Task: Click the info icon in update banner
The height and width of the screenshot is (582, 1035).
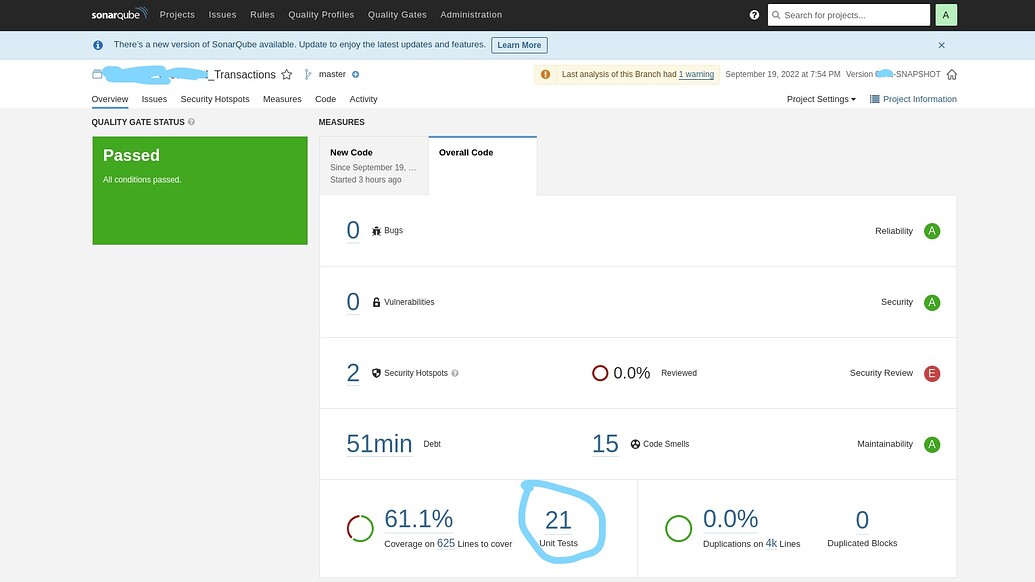Action: (x=97, y=44)
